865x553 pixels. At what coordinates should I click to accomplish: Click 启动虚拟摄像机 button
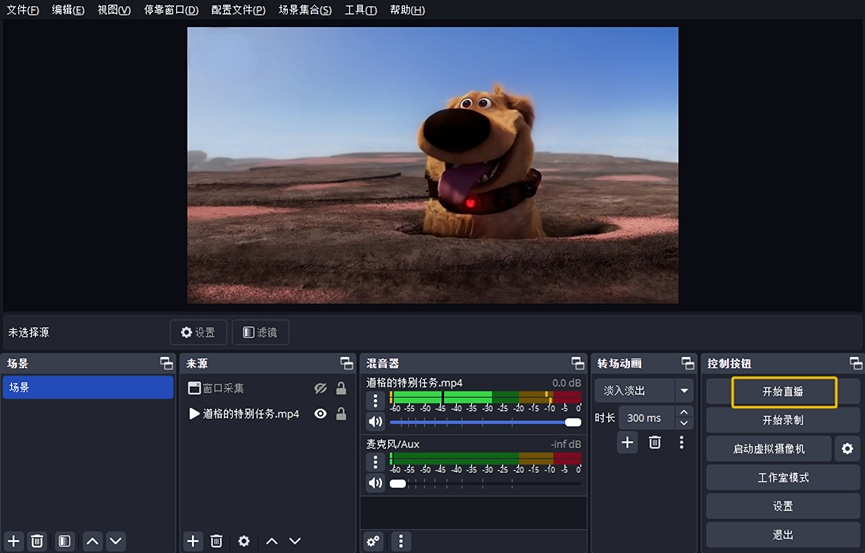pyautogui.click(x=769, y=449)
